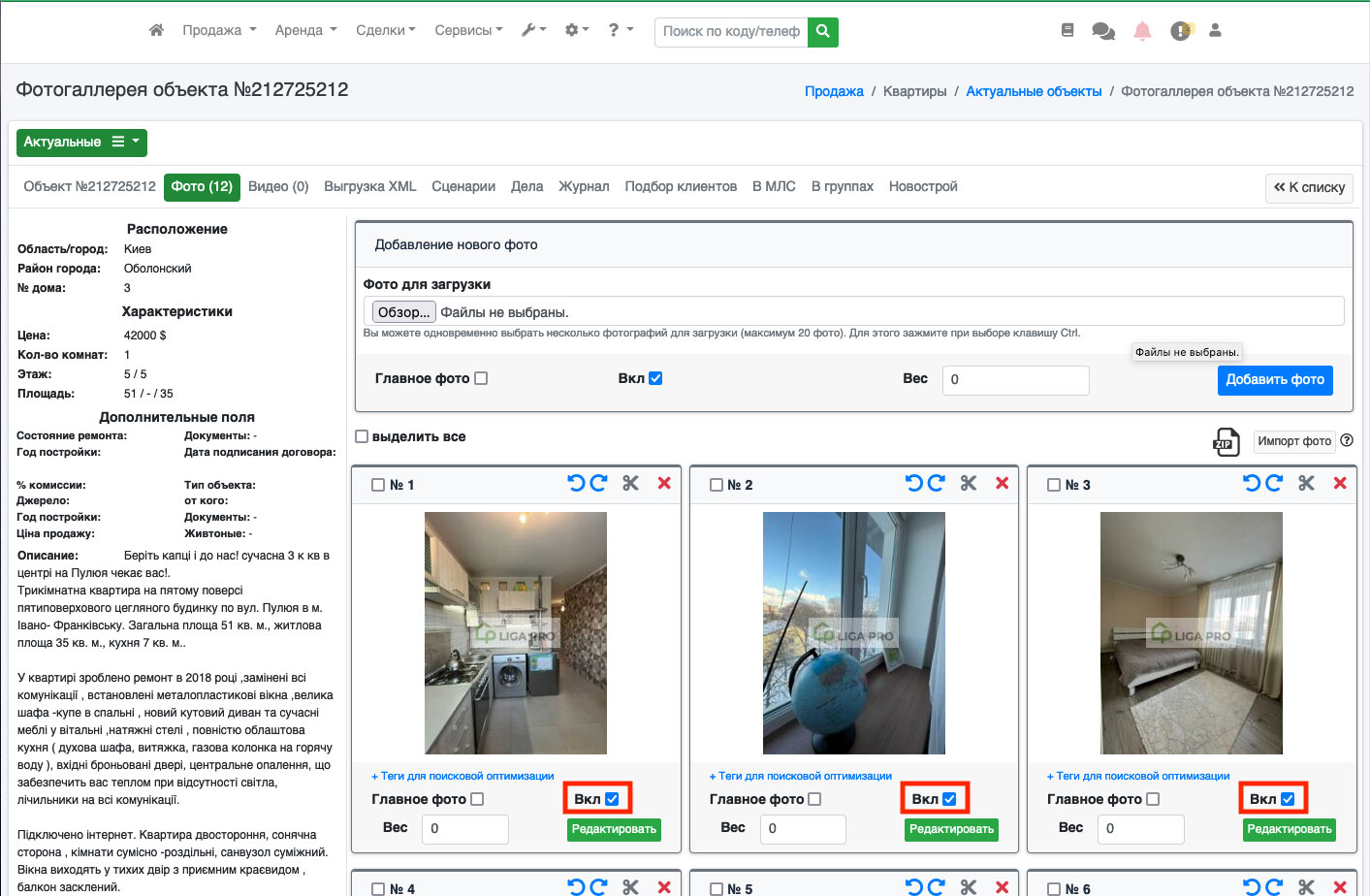This screenshot has width=1370, height=896.
Task: Expand the 'Продажа' dropdown menu
Action: (219, 30)
